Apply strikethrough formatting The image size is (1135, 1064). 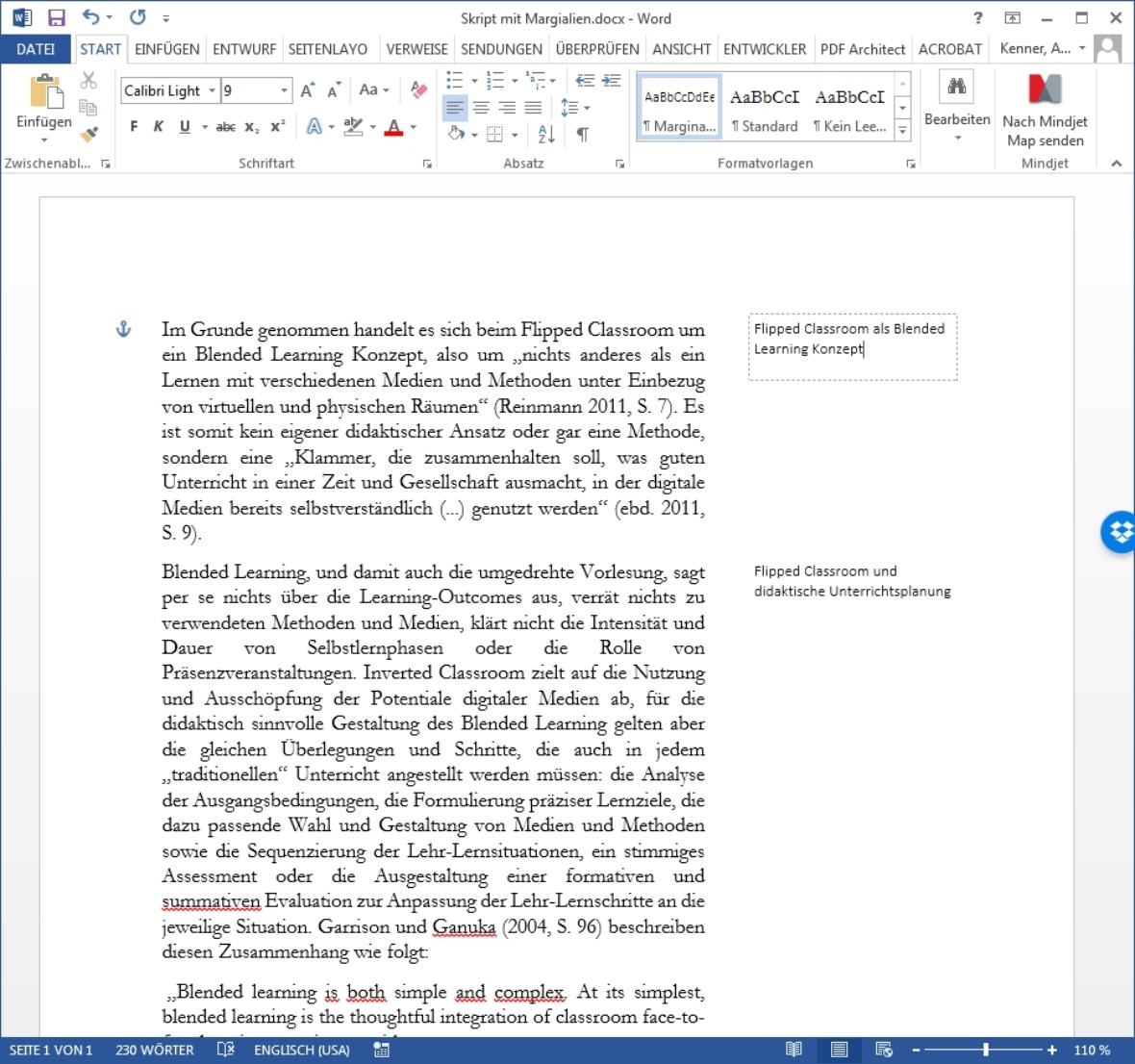[x=226, y=126]
